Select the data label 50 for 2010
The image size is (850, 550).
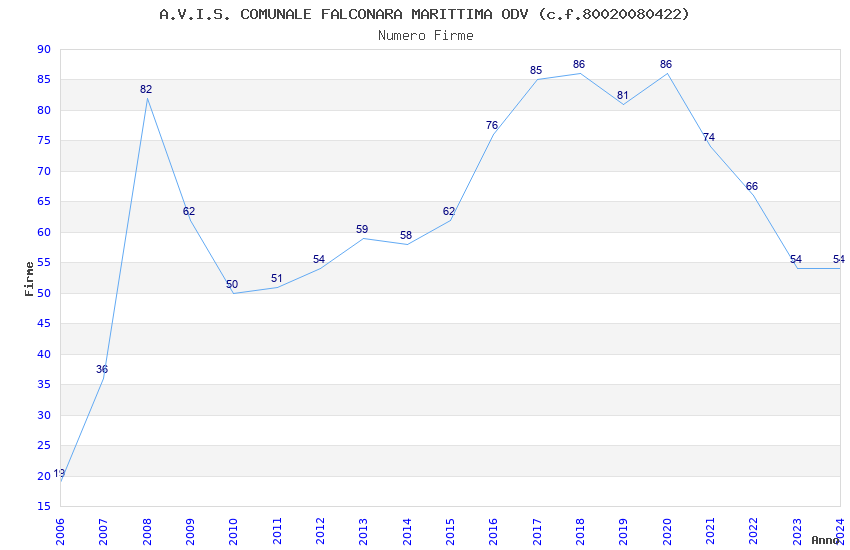pos(232,284)
